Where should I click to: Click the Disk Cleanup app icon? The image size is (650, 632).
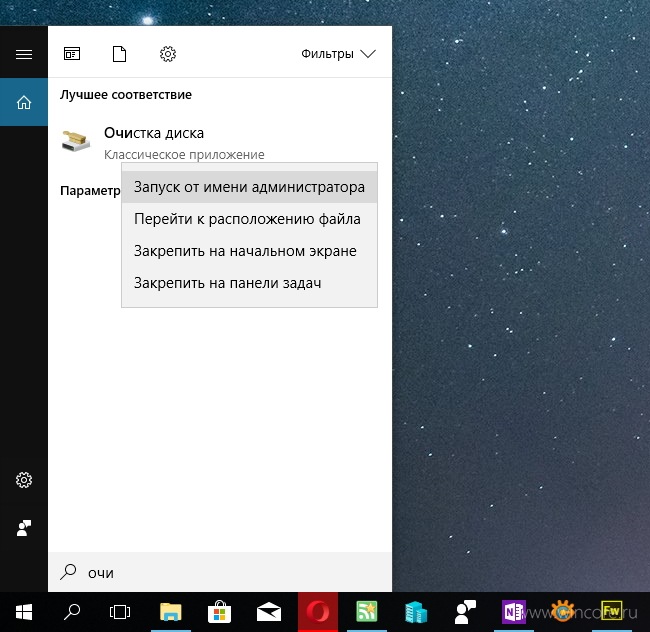pos(75,140)
